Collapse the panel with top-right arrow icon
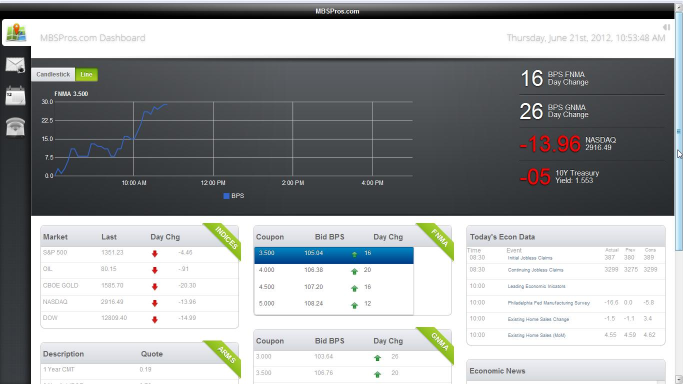Viewport: 683px width, 384px height. [666, 27]
